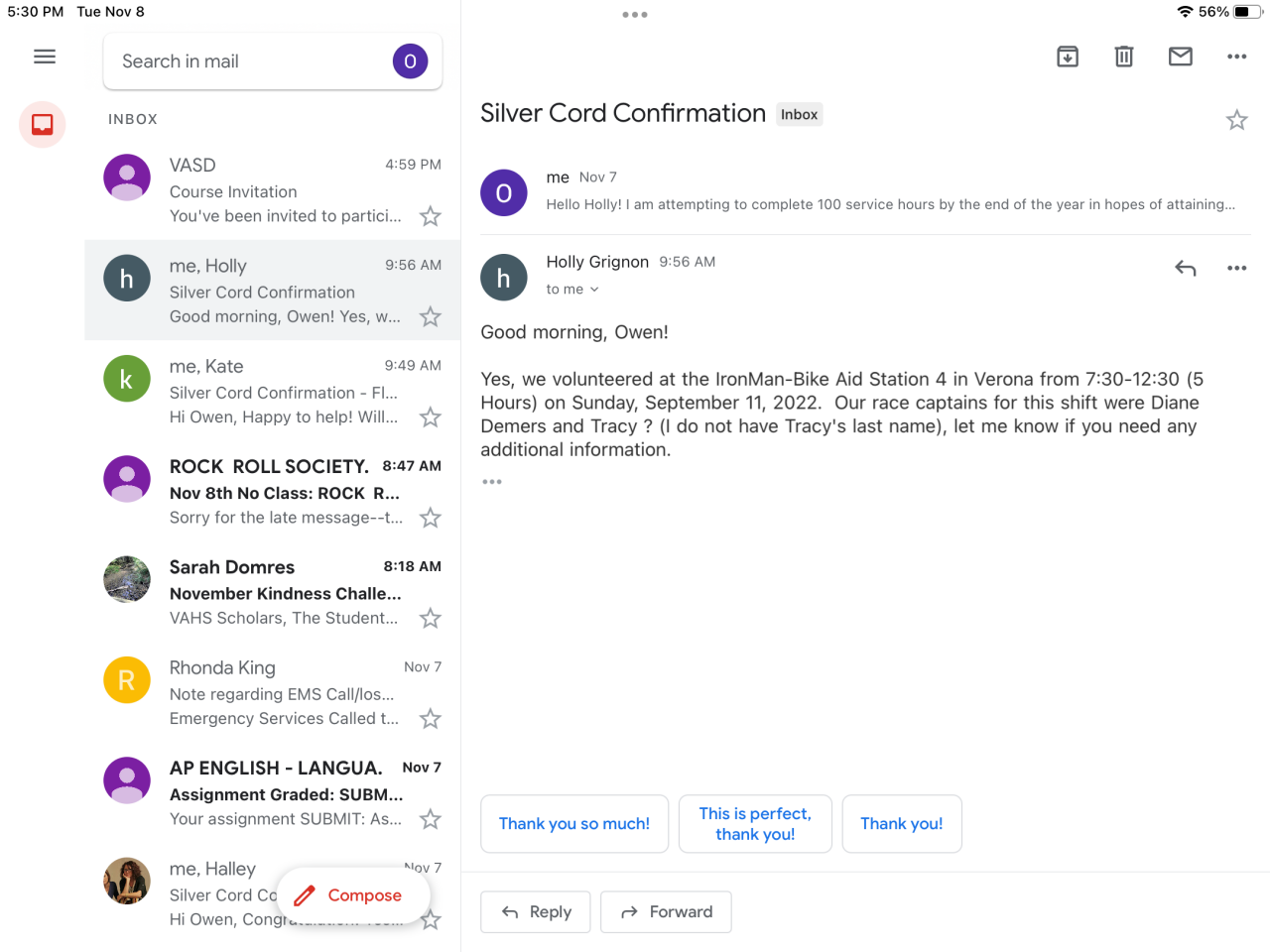This screenshot has width=1270, height=952.
Task: Archive the Silver Cord Confirmation email
Action: pos(1068,57)
